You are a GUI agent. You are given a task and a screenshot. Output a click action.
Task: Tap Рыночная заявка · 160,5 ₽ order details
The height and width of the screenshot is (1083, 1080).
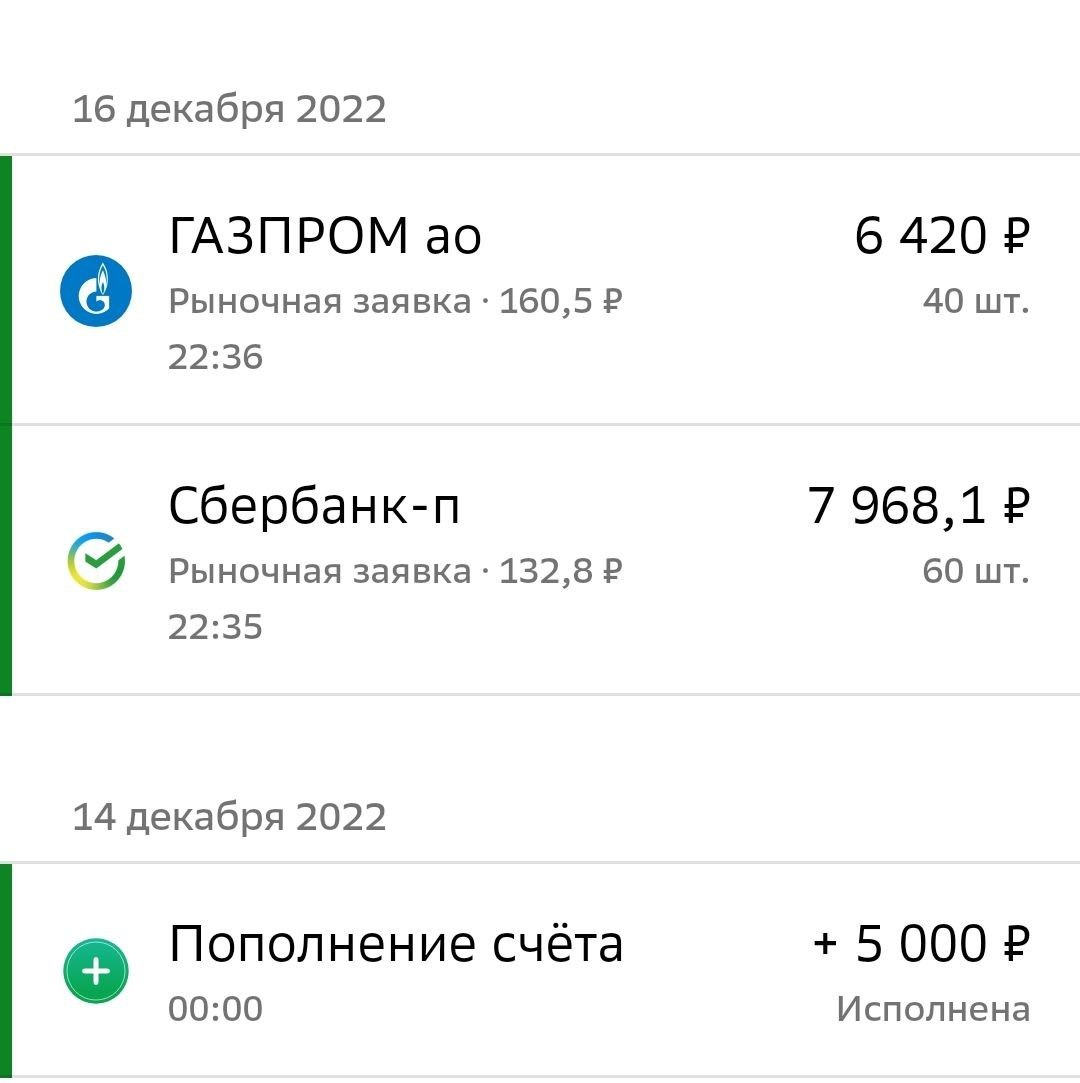click(396, 301)
